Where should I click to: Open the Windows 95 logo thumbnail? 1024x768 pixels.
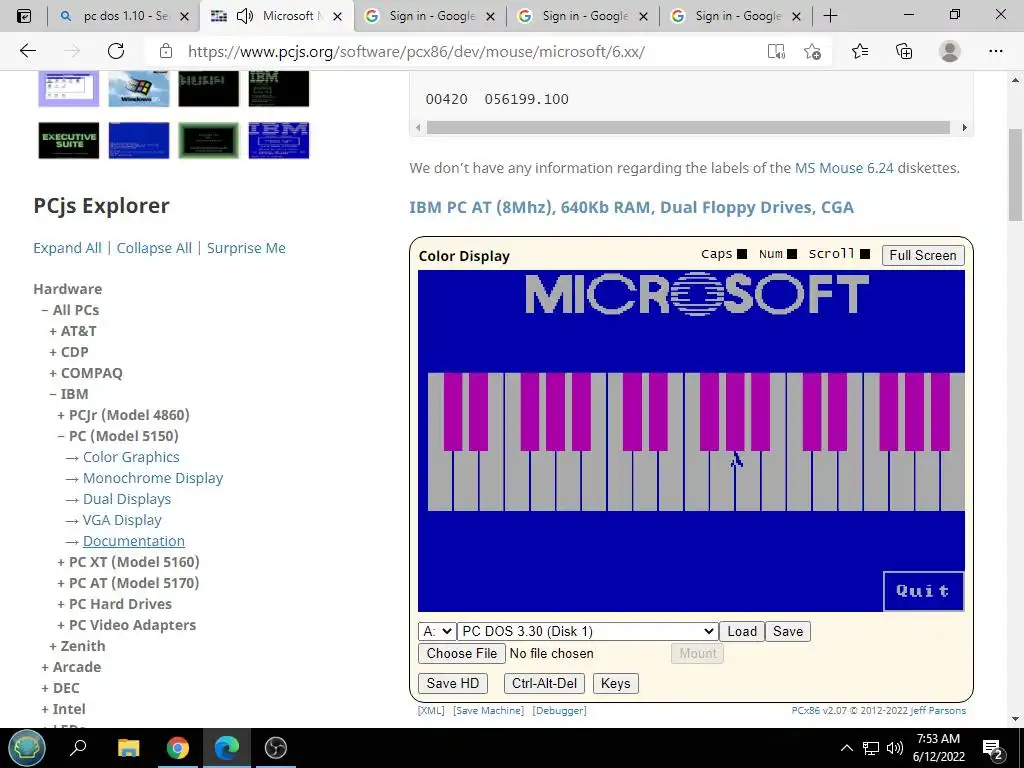138,88
